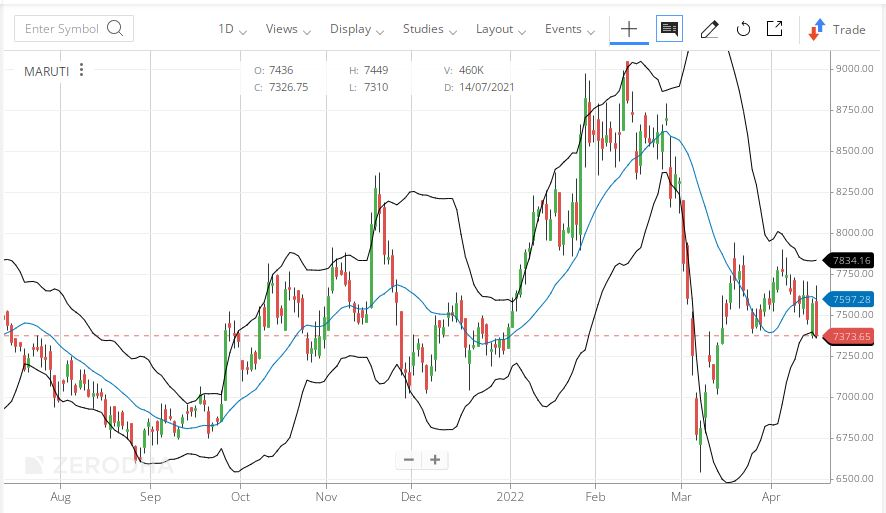
Task: Click the 7250.00 price axis label
Action: pos(855,355)
